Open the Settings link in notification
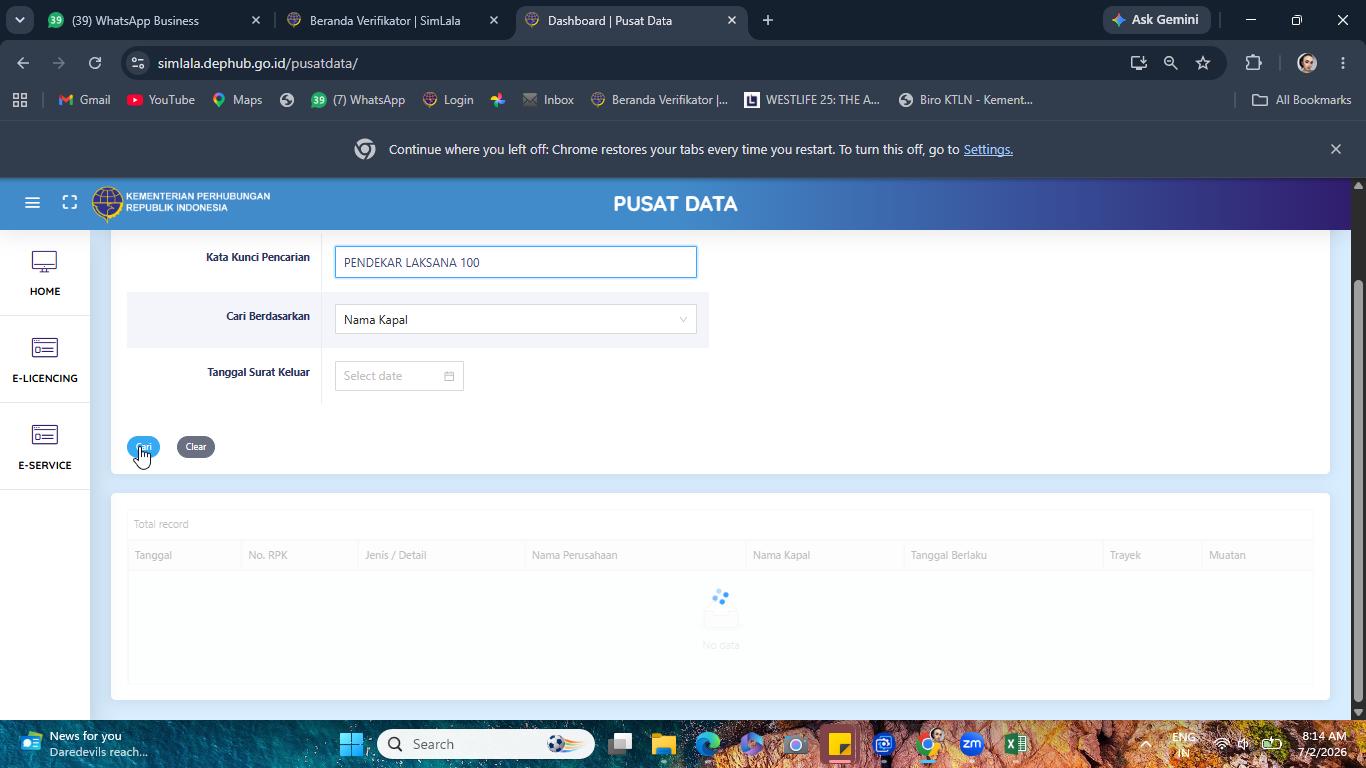 tap(988, 149)
